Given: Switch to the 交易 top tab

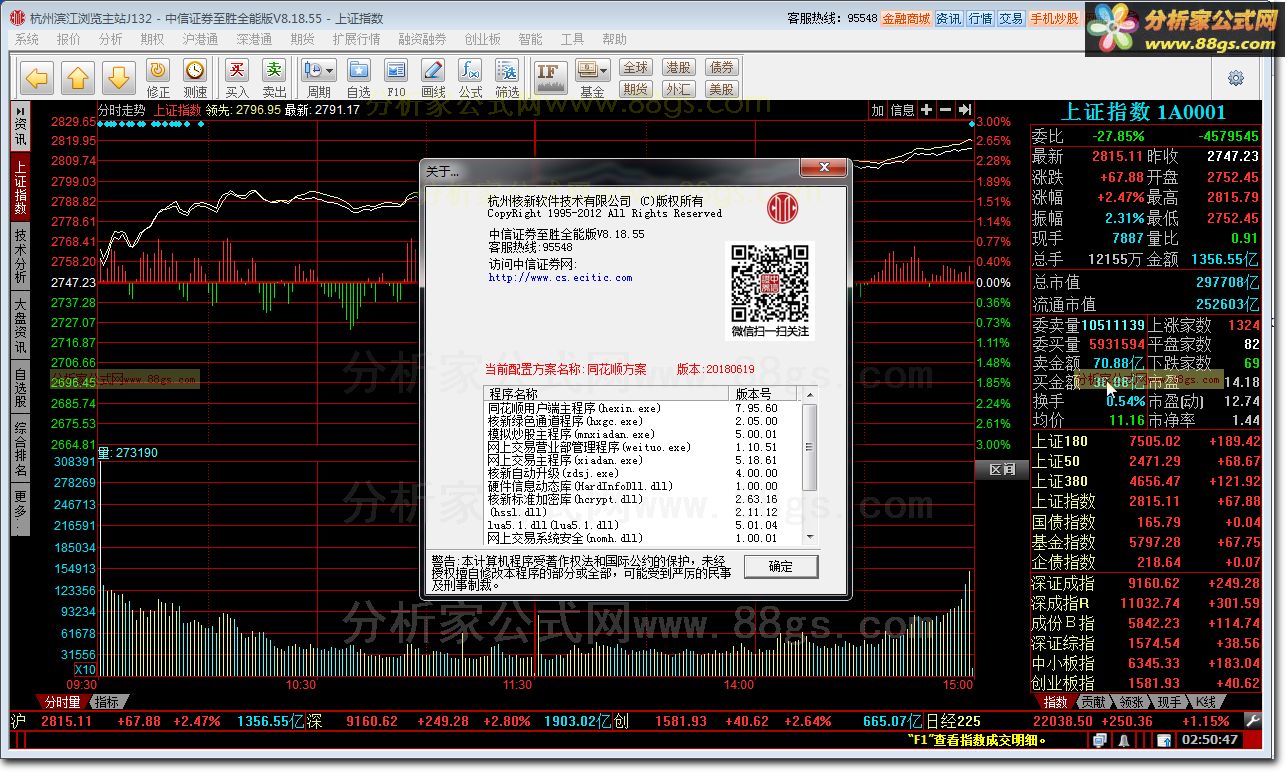Looking at the screenshot, I should (x=1011, y=18).
